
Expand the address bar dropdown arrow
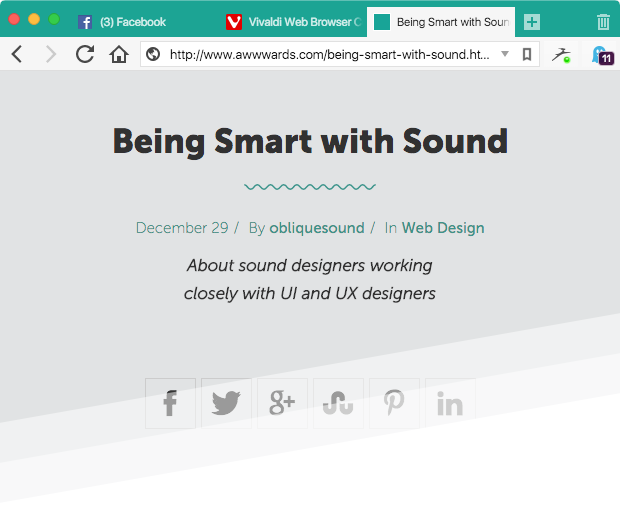(505, 54)
